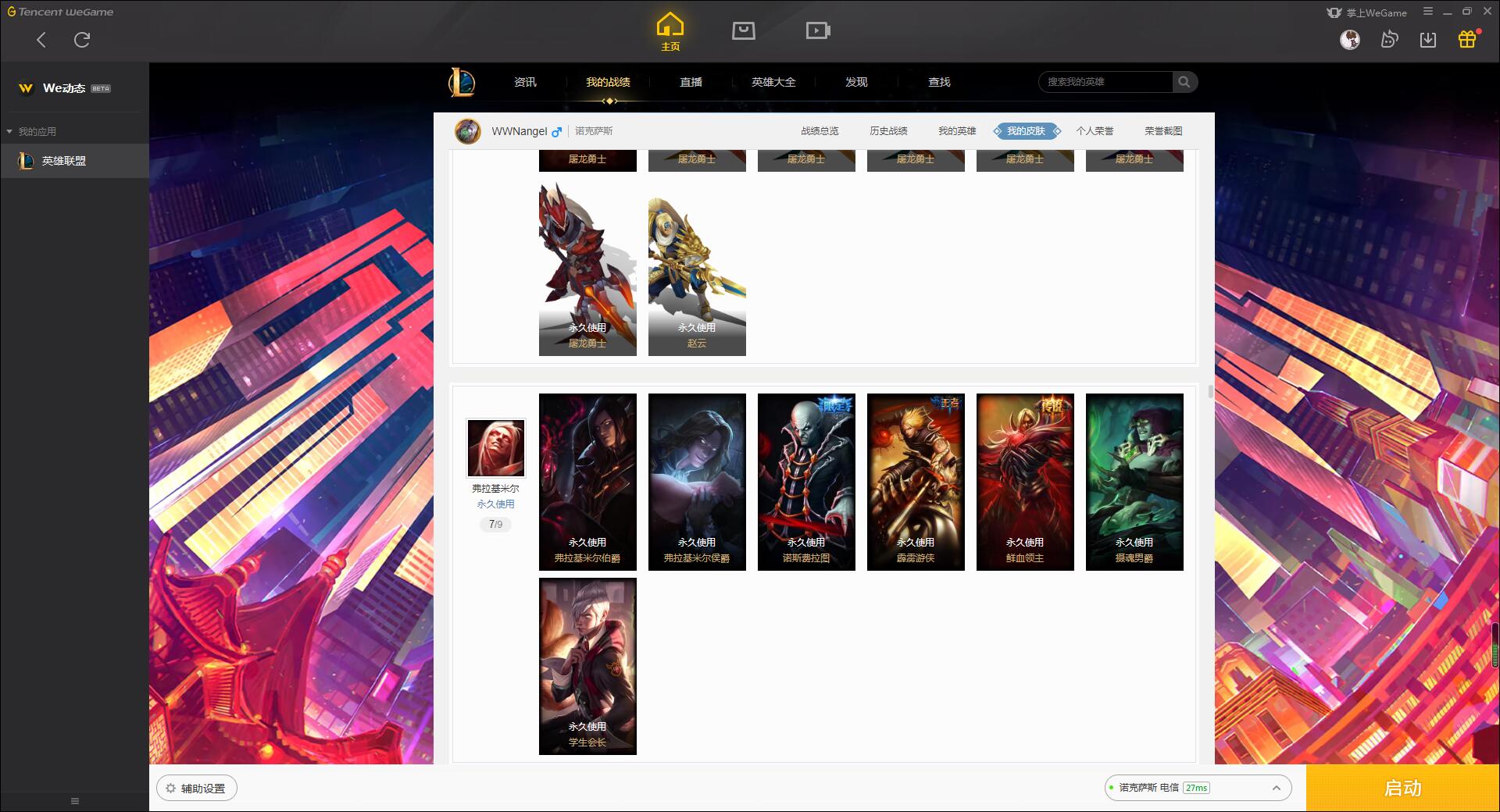
Task: Click the 搜索我的英雄 search field
Action: pos(1105,82)
